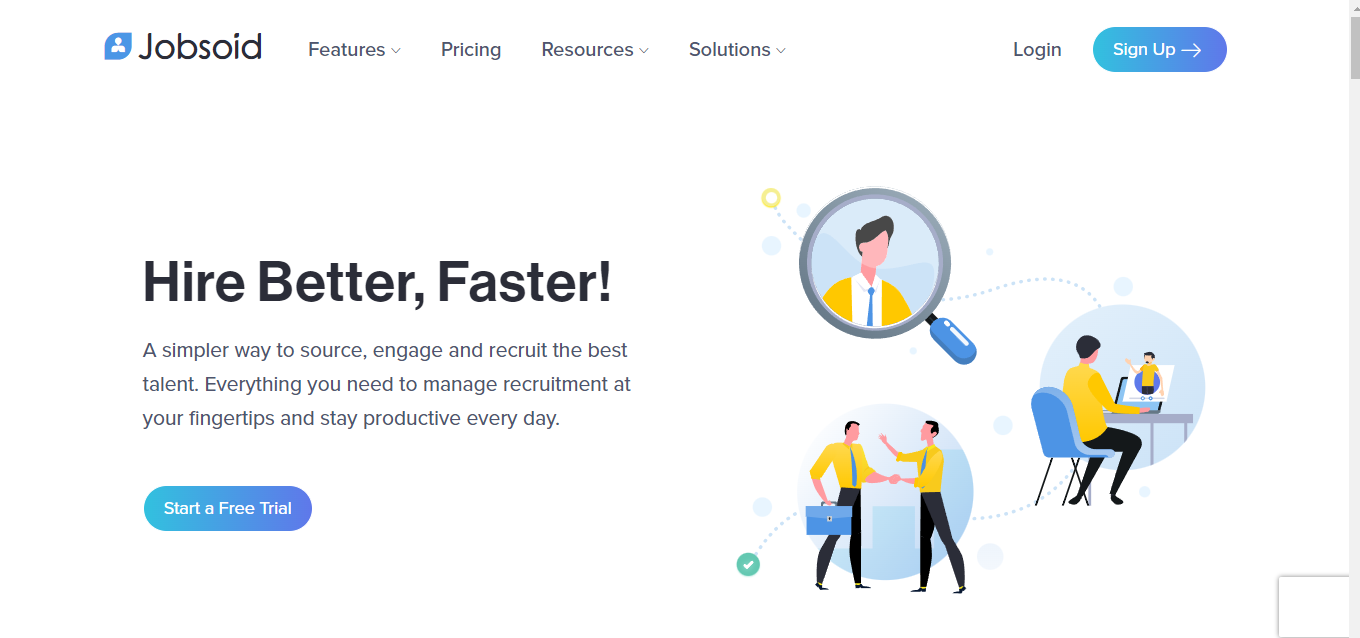Expand the Solutions dropdown chevron

[781, 51]
